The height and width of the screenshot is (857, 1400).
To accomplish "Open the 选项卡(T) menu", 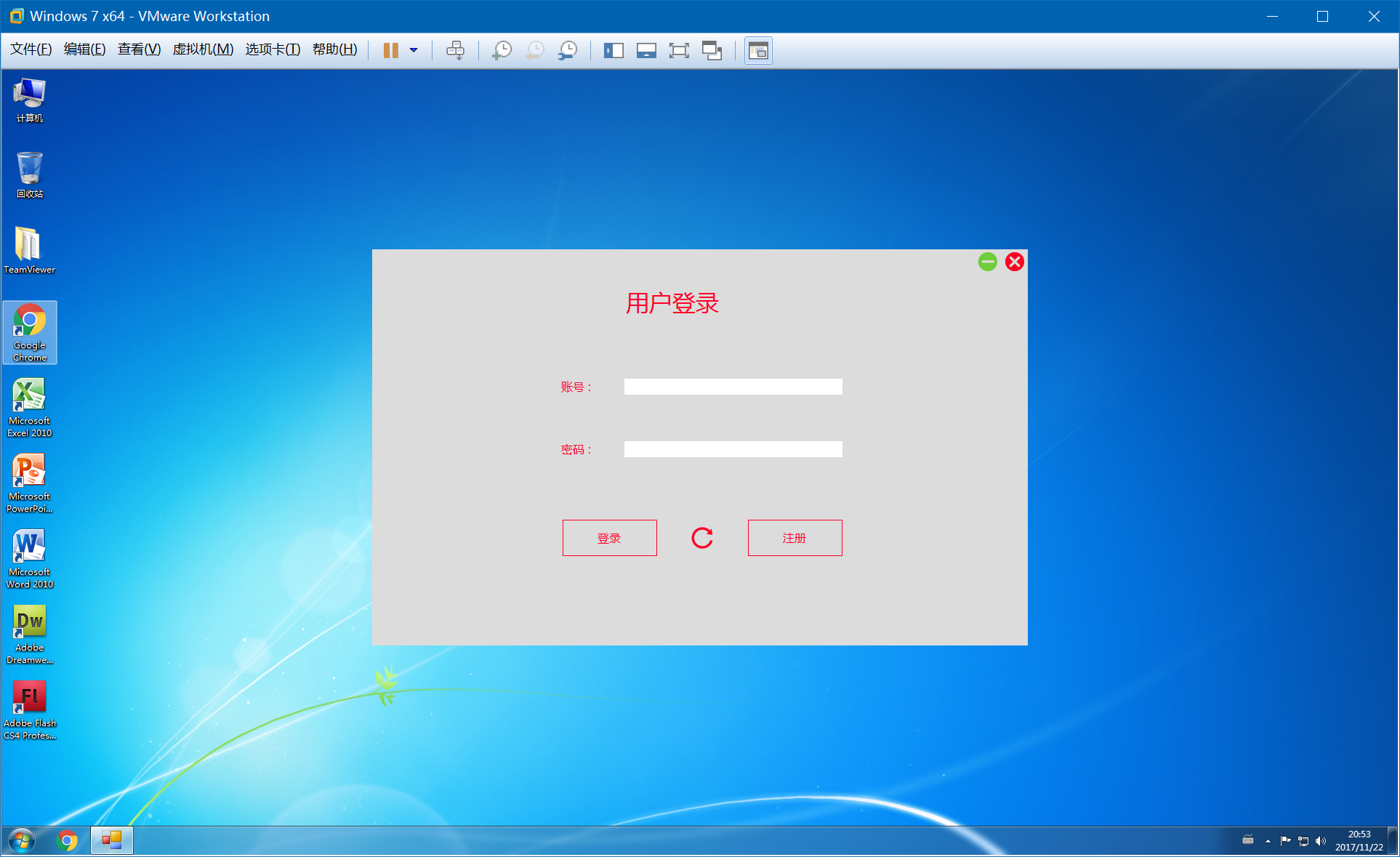I will click(273, 49).
